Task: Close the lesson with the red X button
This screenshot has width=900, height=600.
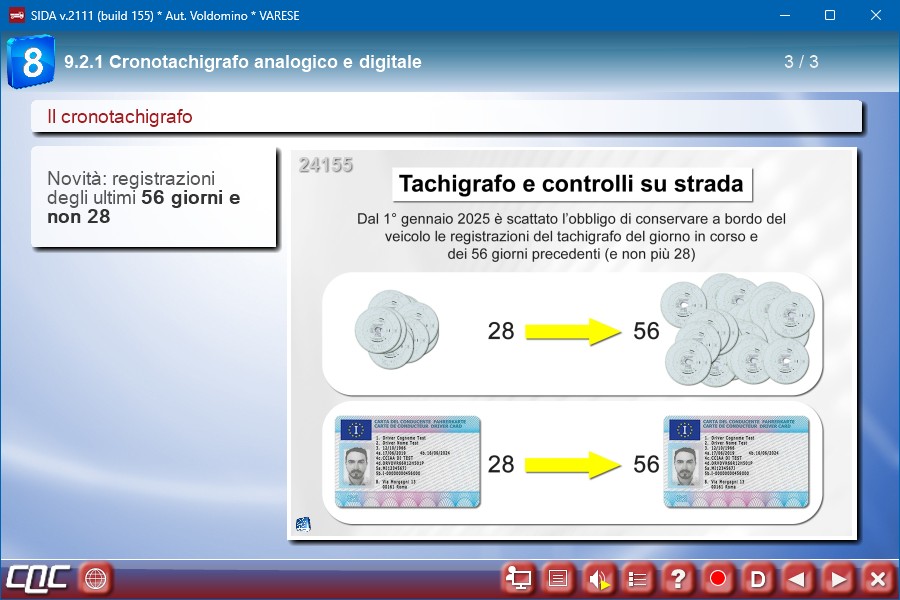Action: coord(878,578)
